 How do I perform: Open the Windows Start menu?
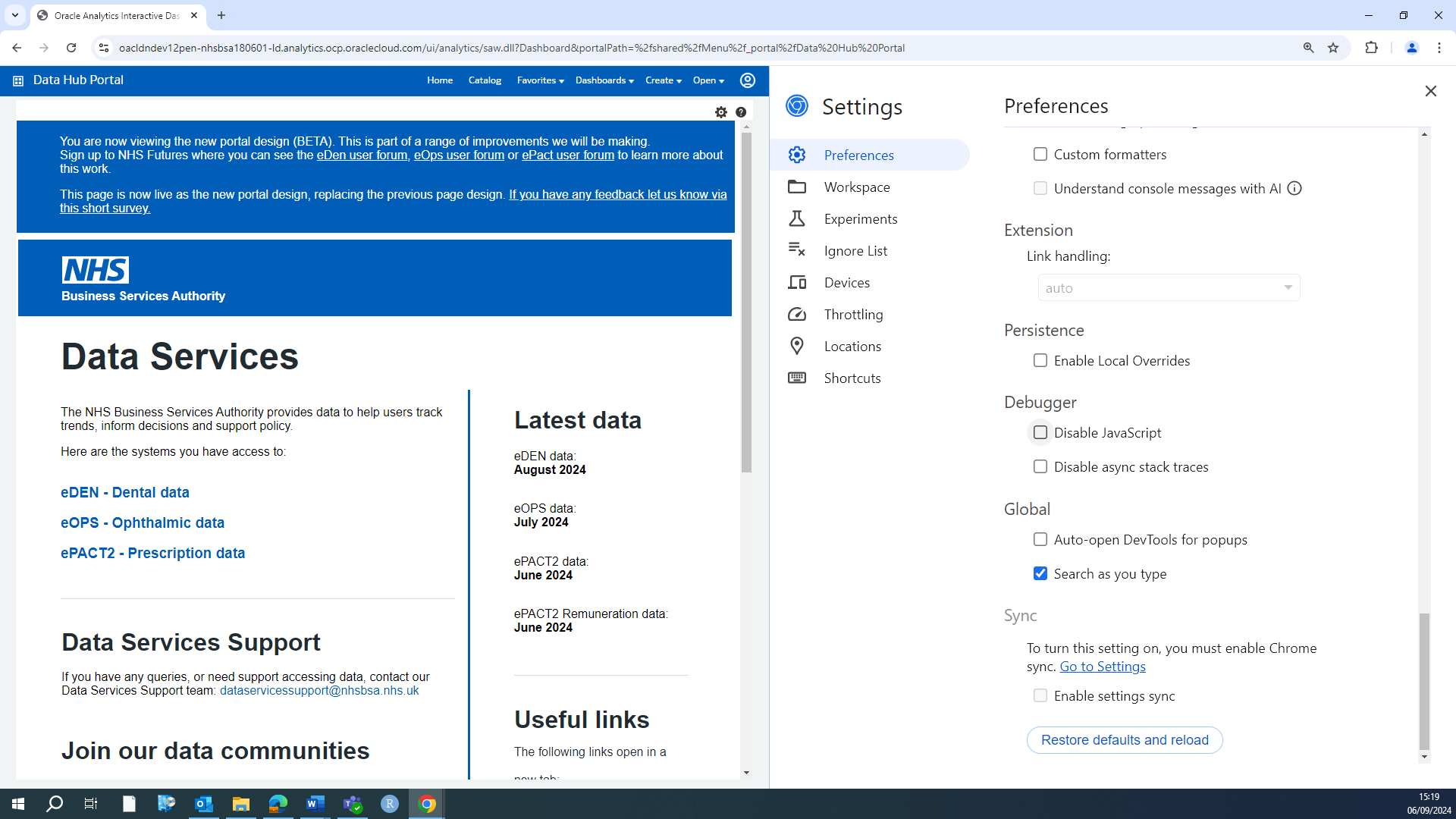[18, 804]
